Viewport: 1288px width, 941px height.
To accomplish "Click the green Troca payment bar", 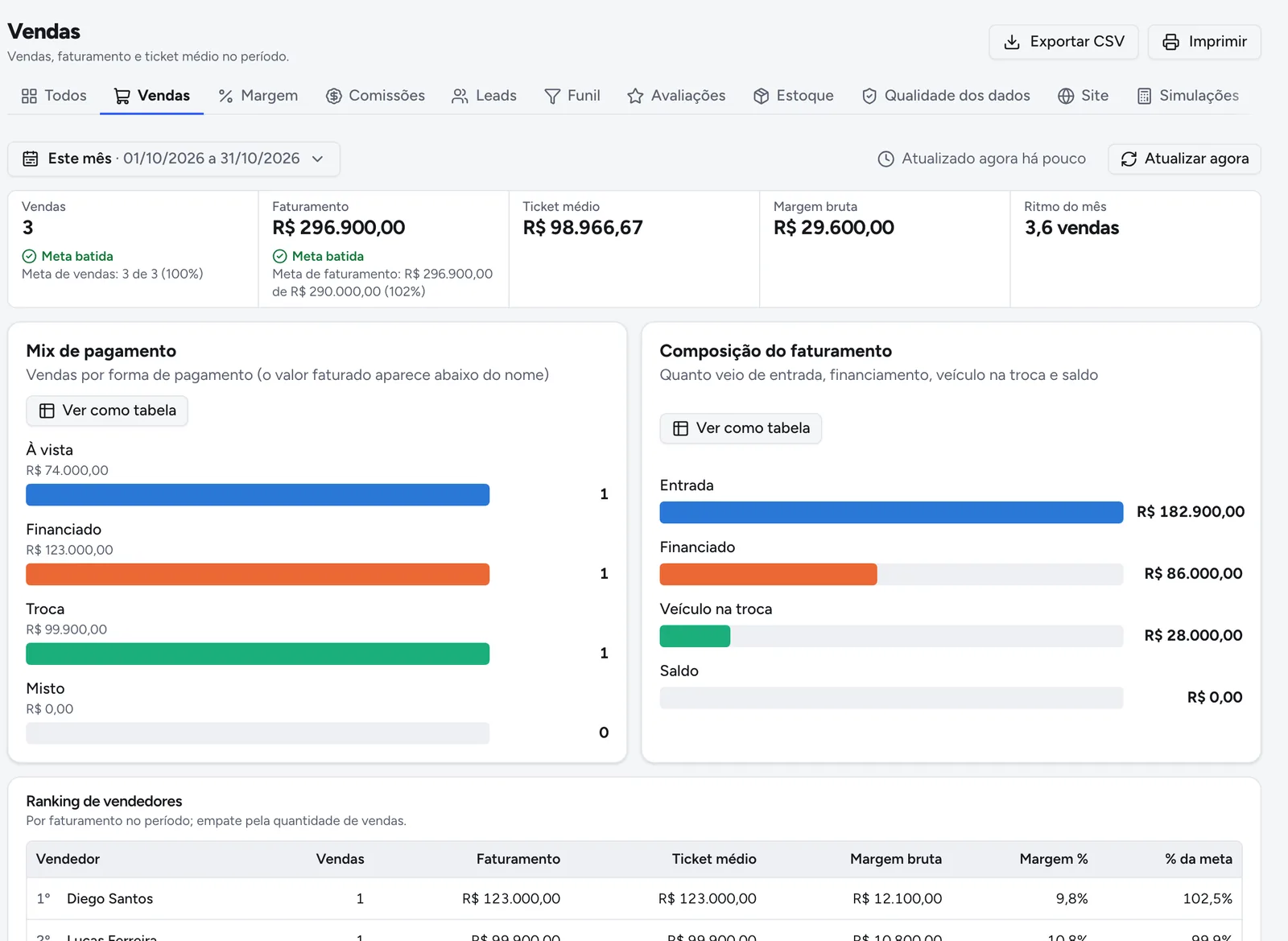I will 258,654.
